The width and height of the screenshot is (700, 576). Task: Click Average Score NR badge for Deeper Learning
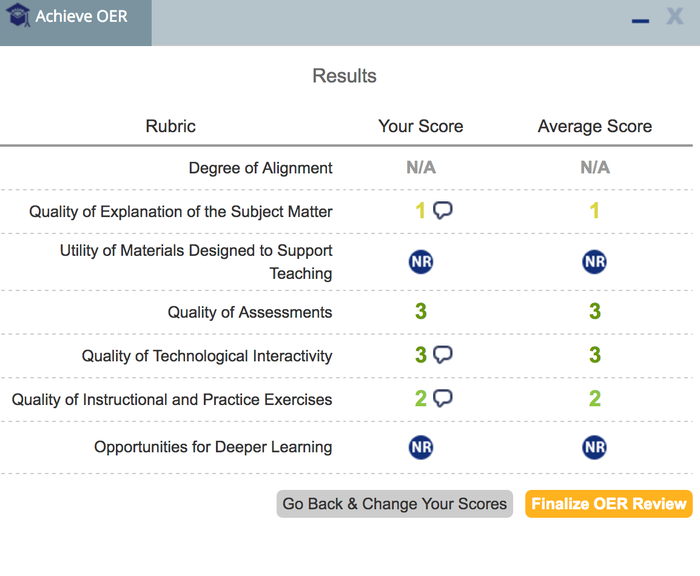coord(595,447)
